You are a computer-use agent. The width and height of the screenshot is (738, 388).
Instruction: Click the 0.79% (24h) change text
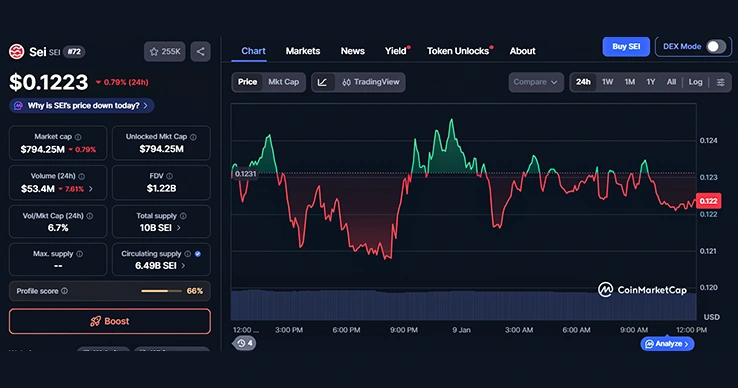click(126, 82)
